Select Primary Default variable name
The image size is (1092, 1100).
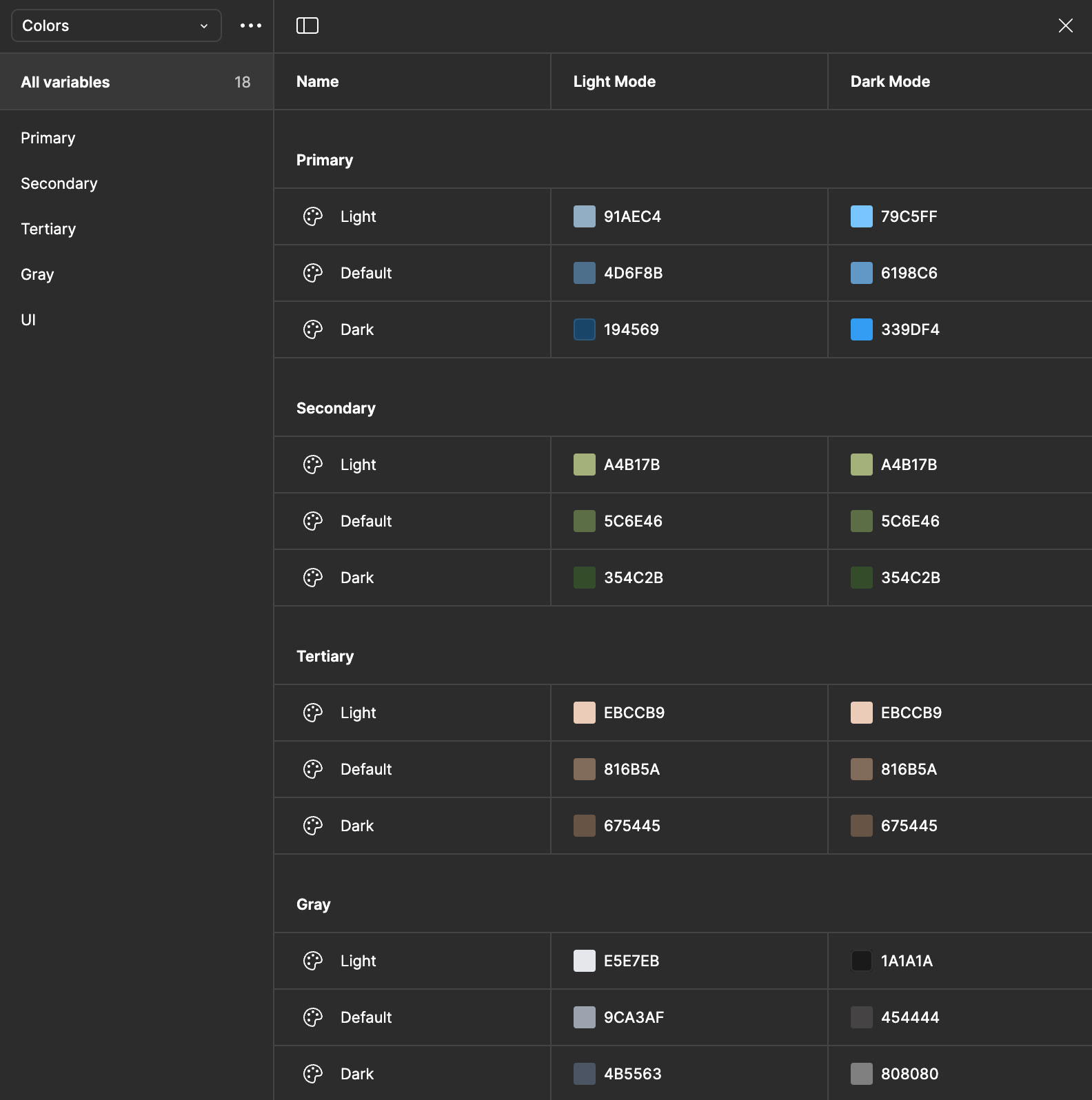[366, 273]
